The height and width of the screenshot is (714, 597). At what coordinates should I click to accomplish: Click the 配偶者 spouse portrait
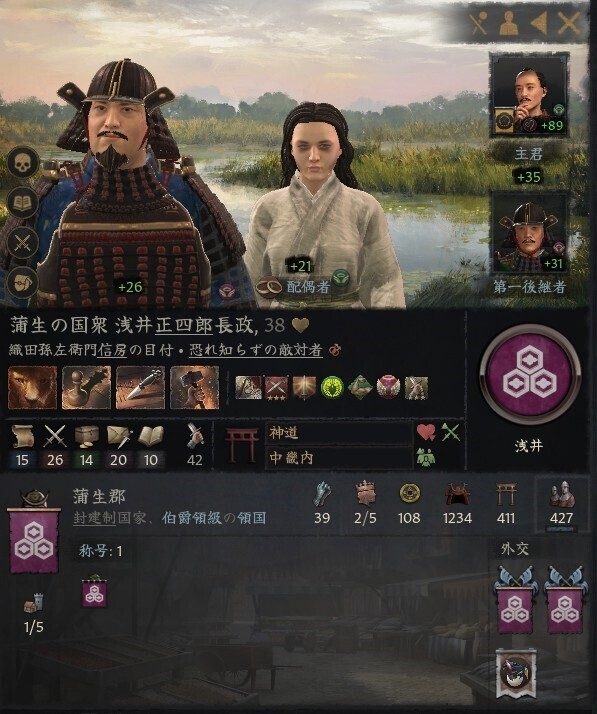[319, 205]
